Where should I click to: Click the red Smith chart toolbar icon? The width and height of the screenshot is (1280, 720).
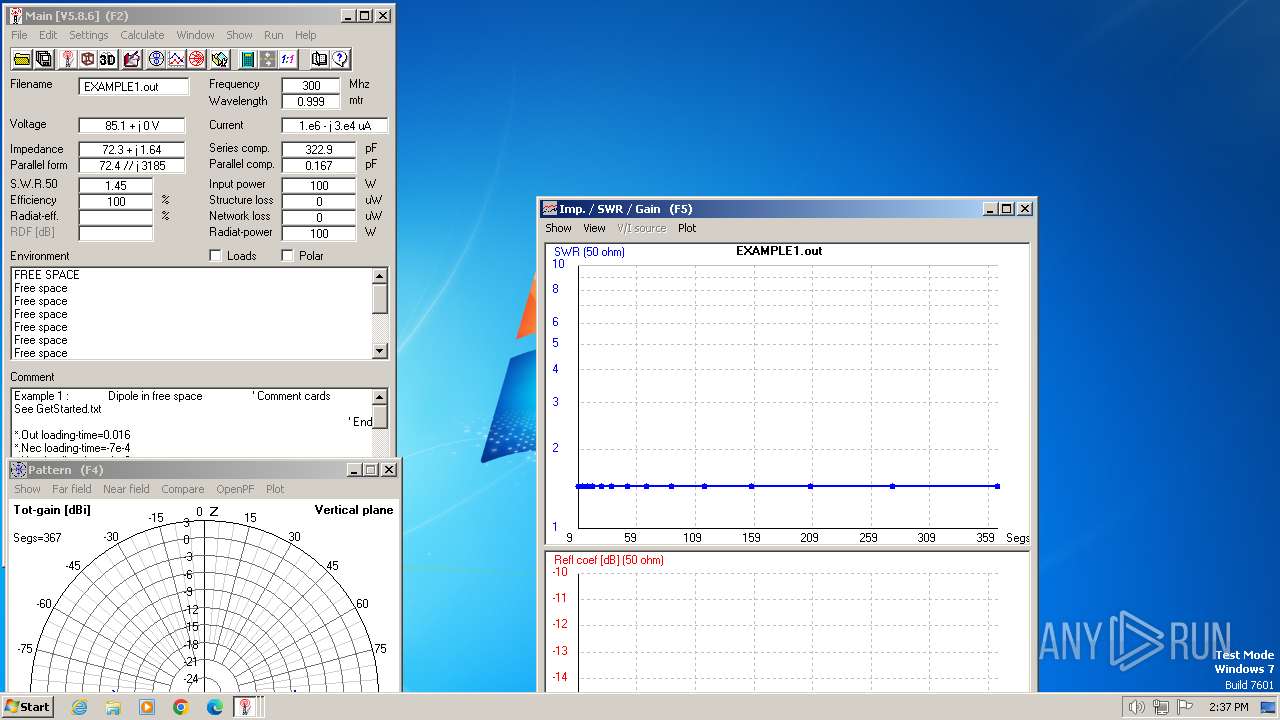[x=197, y=60]
